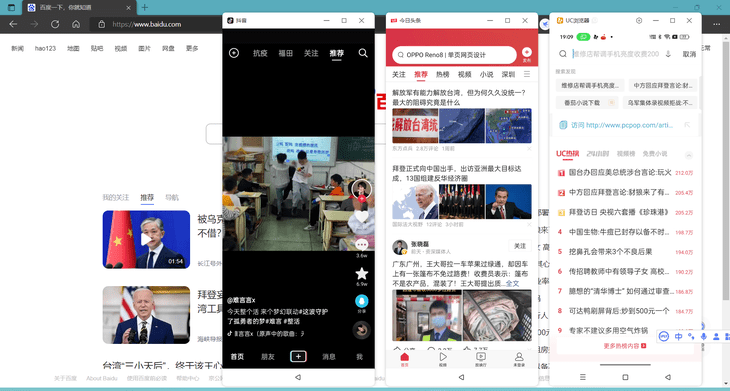This screenshot has height=391, width=730.
Task: Open the 朋友 tab in Douyin bottom bar
Action: [268, 357]
